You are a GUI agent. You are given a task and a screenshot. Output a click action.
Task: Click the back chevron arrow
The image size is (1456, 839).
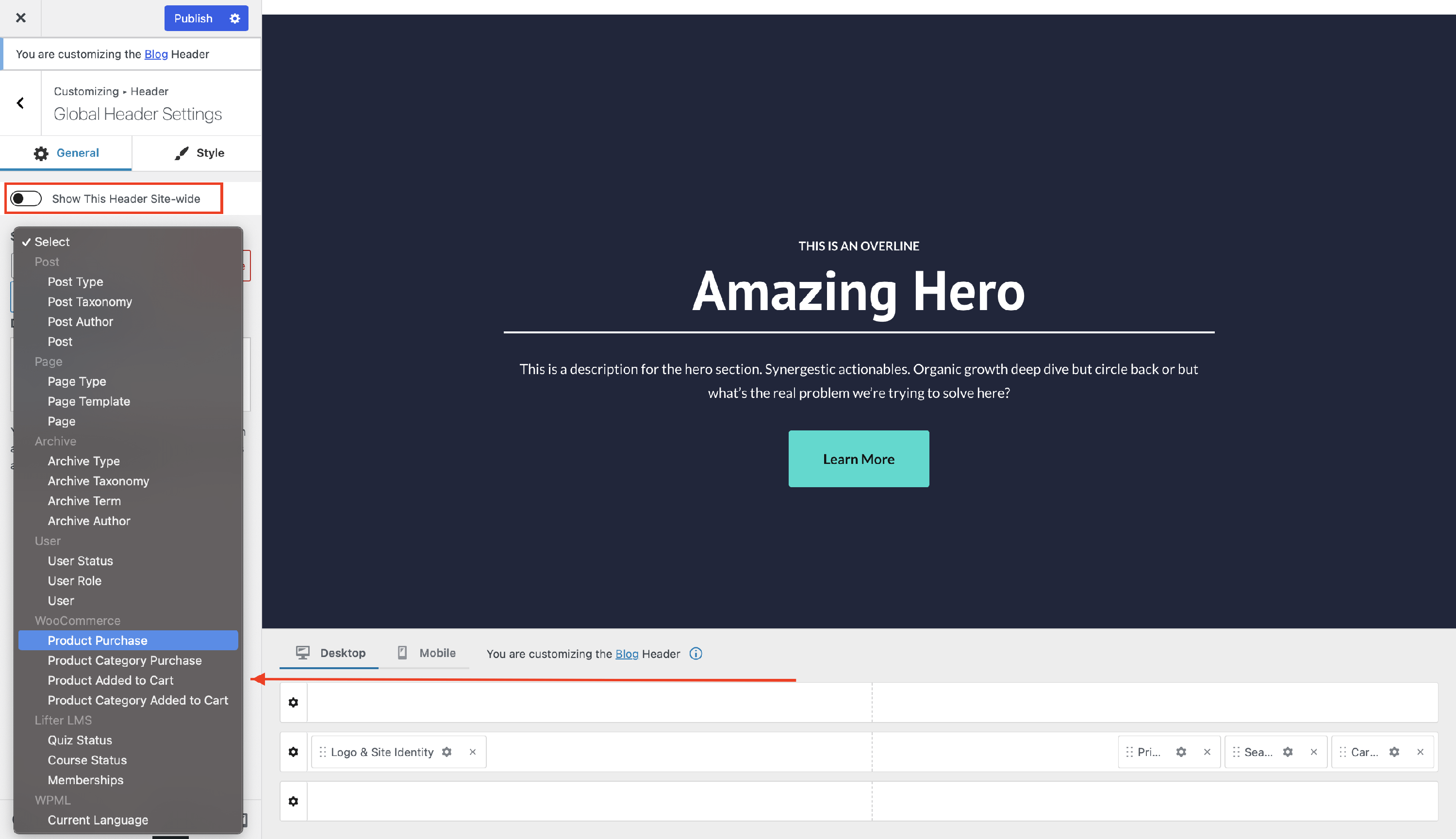coord(20,103)
